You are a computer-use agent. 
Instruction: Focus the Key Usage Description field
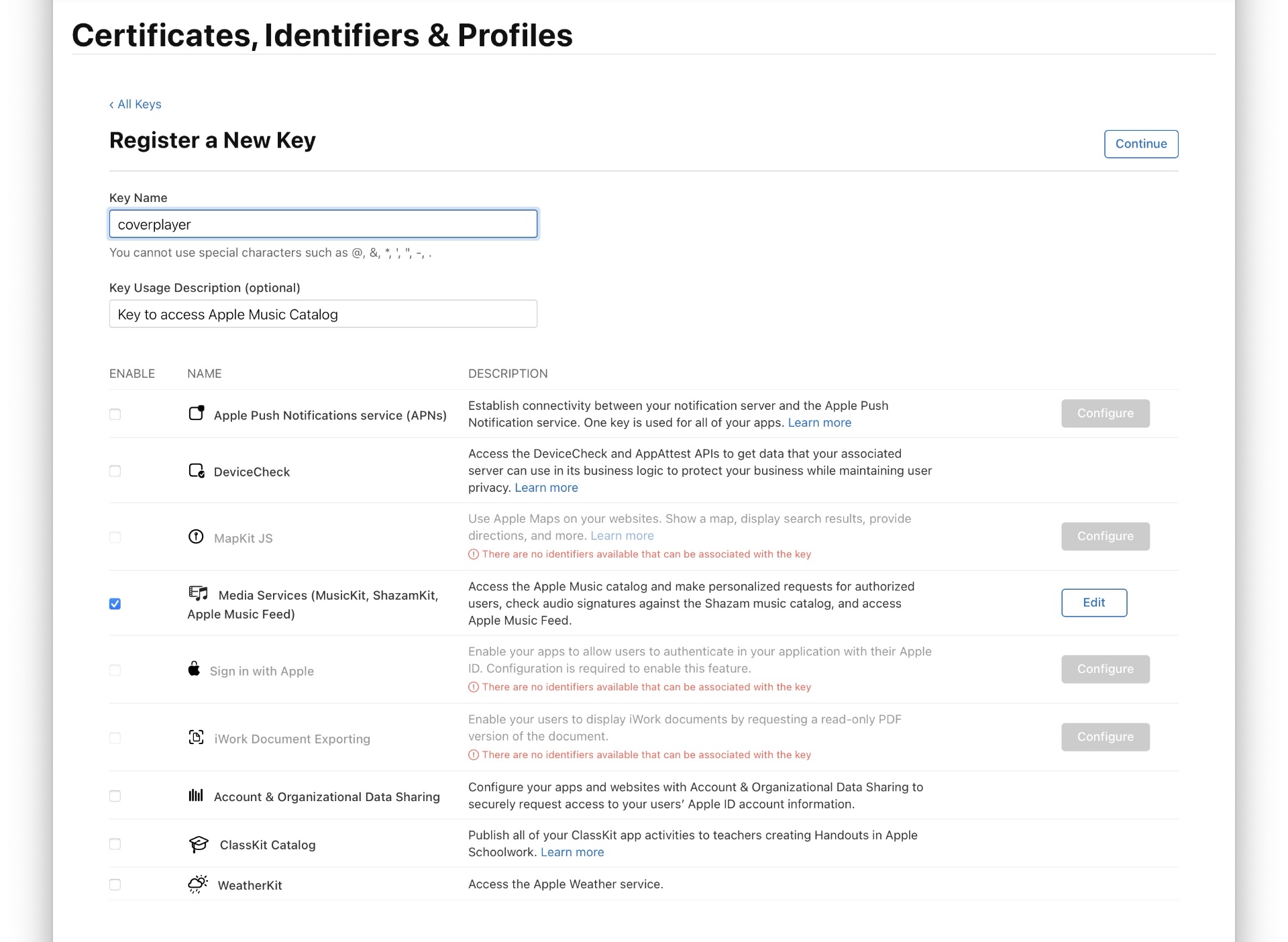coord(323,314)
